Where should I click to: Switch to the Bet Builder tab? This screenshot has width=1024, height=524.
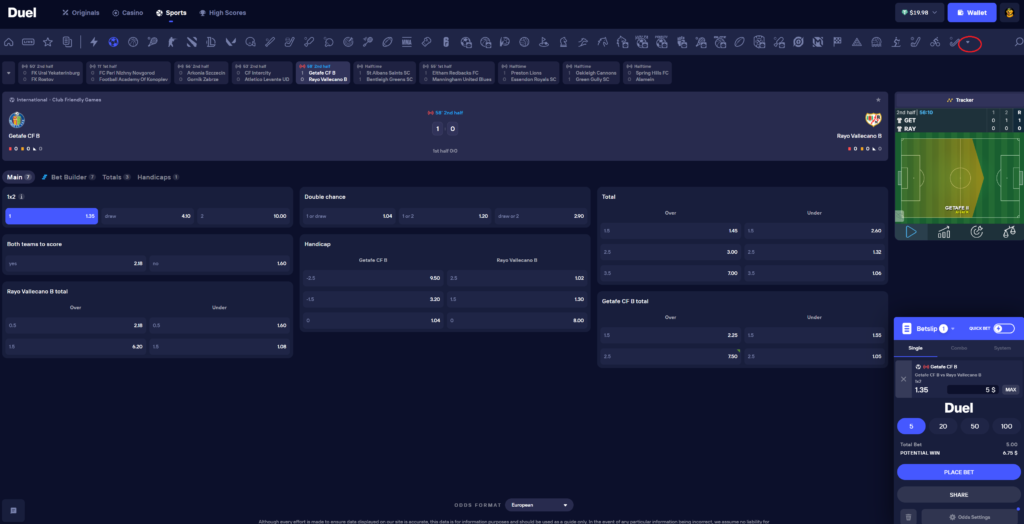click(69, 177)
